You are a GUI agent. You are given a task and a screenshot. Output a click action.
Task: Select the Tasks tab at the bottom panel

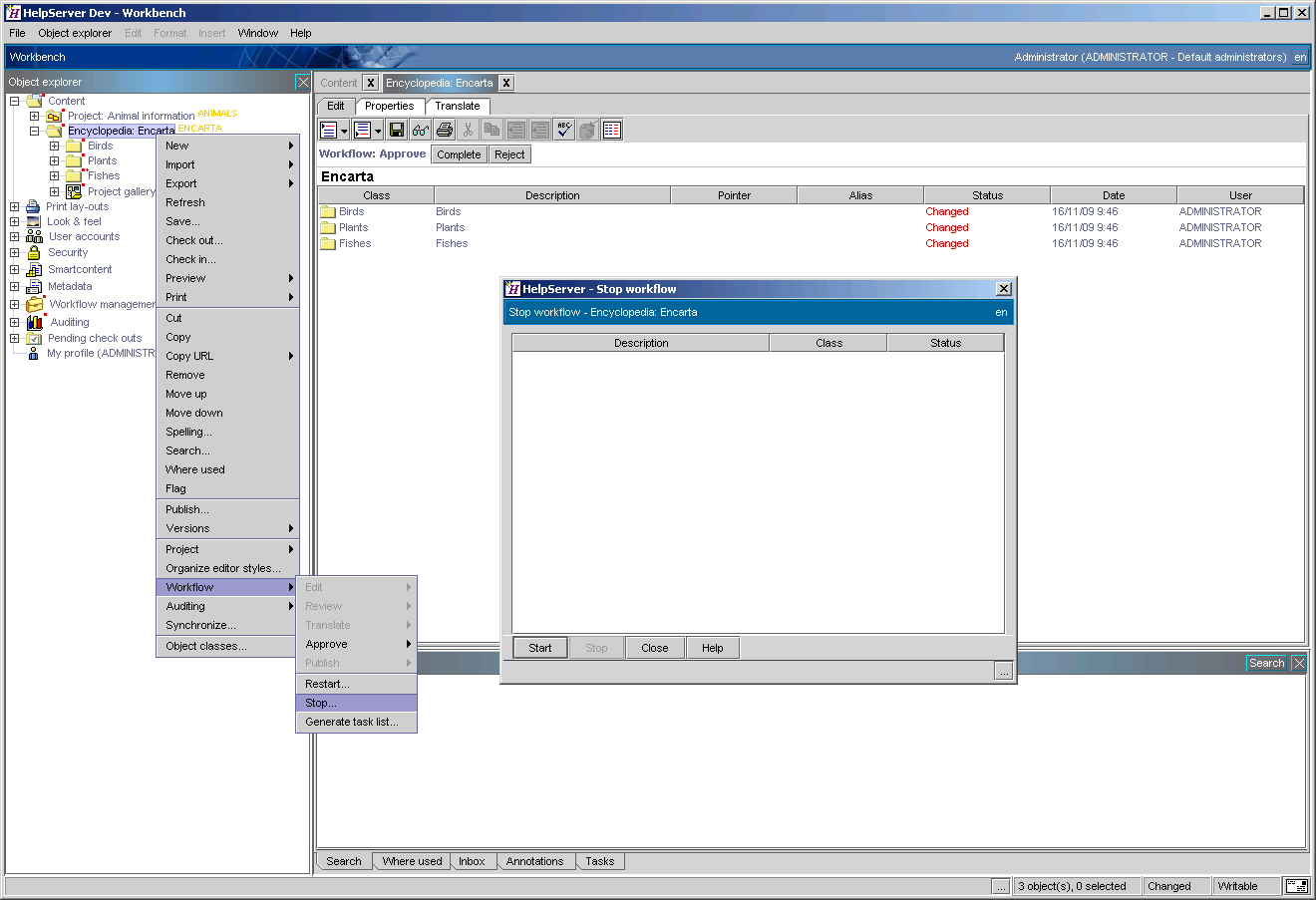(x=599, y=860)
